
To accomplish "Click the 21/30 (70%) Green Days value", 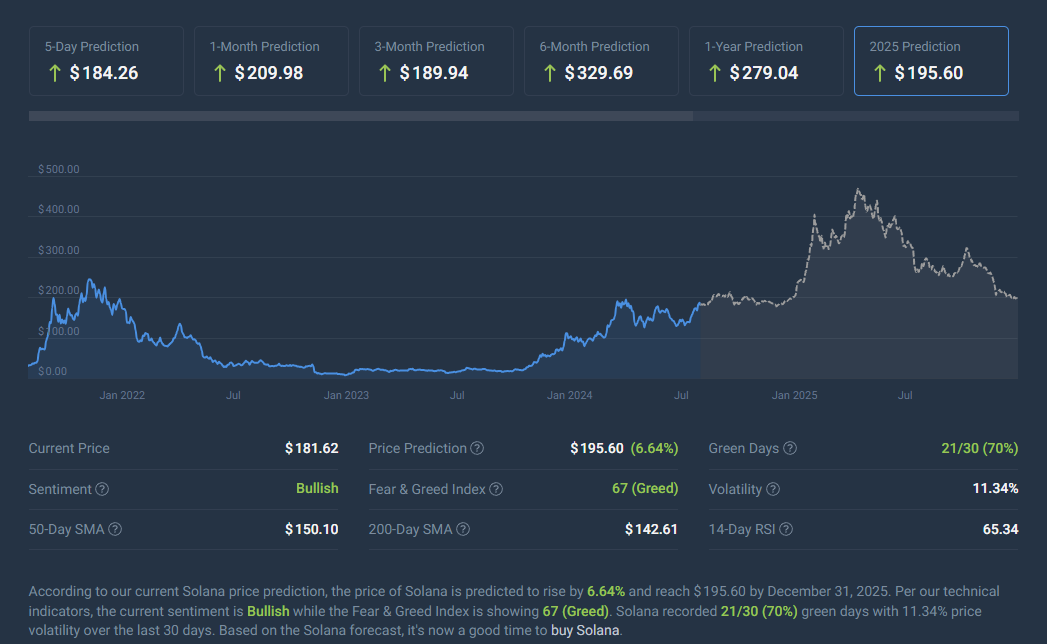I will [980, 448].
